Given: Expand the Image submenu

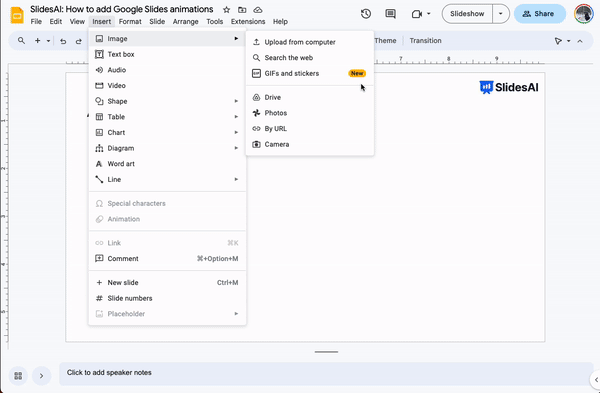Looking at the screenshot, I should 167,39.
